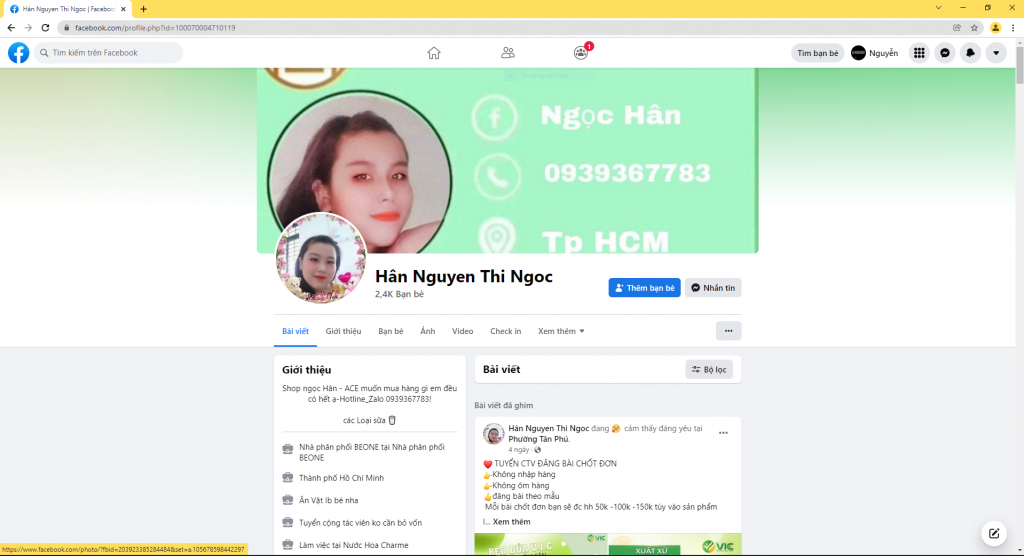Click the Tìm kiếm trên Facebook search box

(x=108, y=53)
